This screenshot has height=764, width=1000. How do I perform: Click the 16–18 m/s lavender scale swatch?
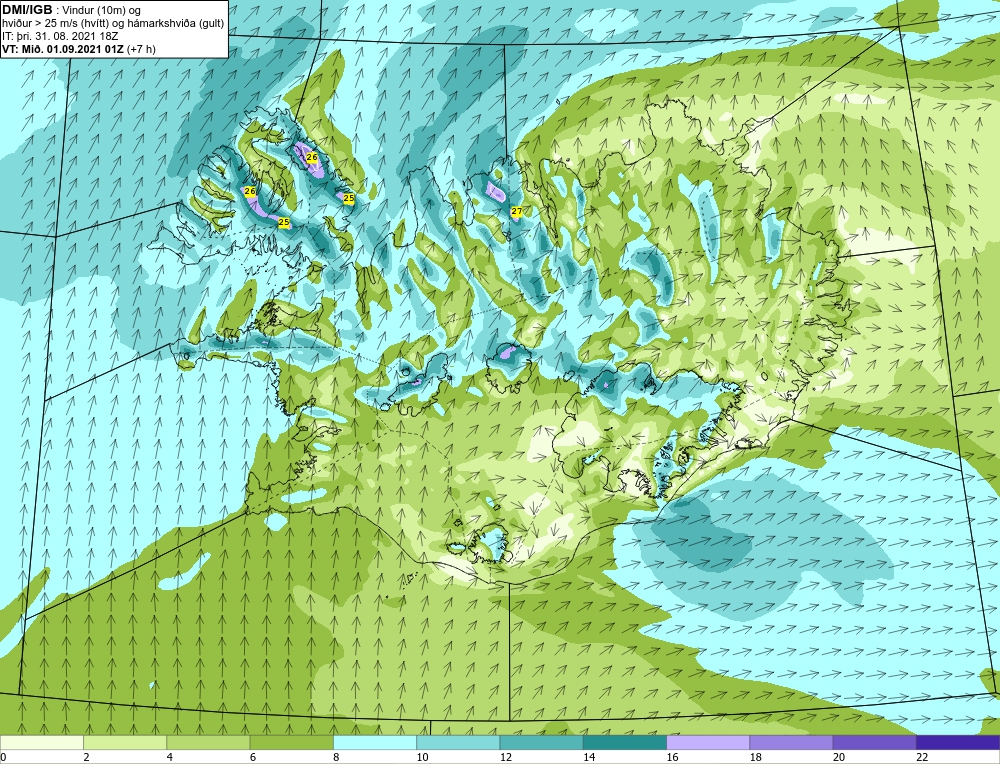pos(708,742)
